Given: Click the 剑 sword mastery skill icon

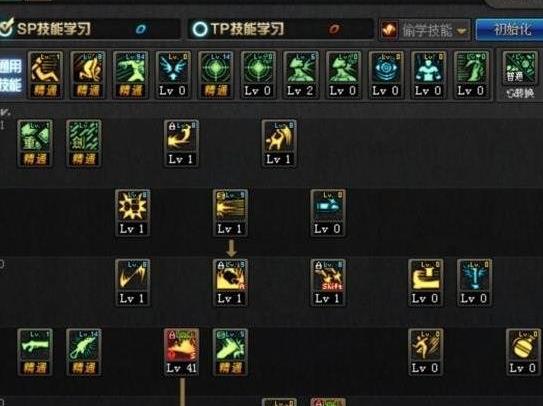Looking at the screenshot, I should coord(84,144).
